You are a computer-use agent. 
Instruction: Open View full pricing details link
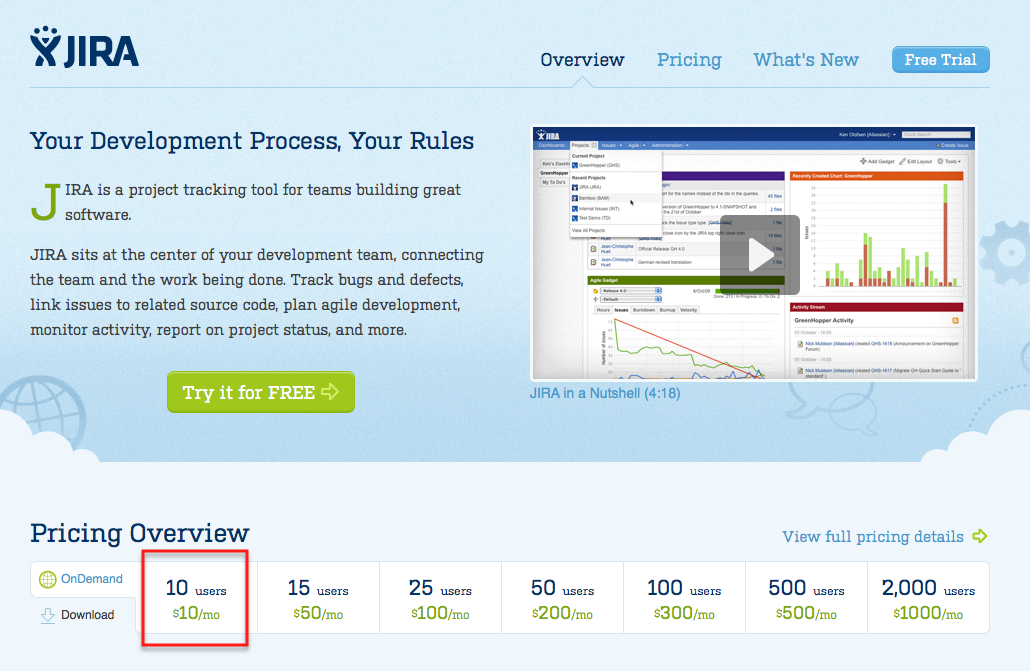click(873, 536)
